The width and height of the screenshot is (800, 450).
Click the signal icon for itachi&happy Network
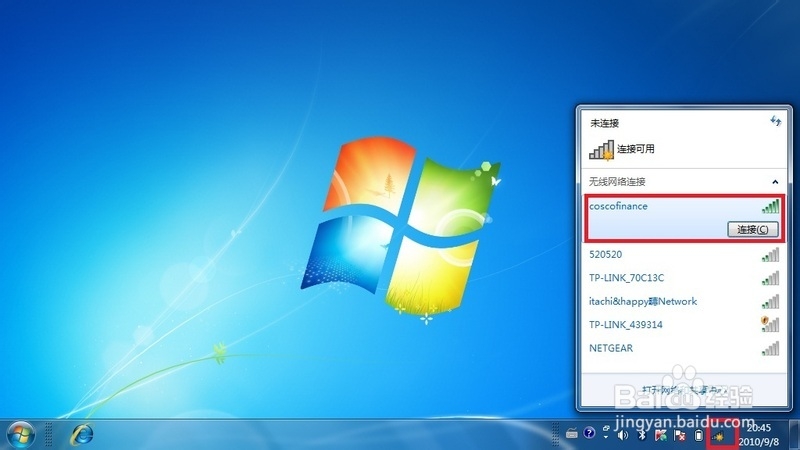pyautogui.click(x=770, y=302)
